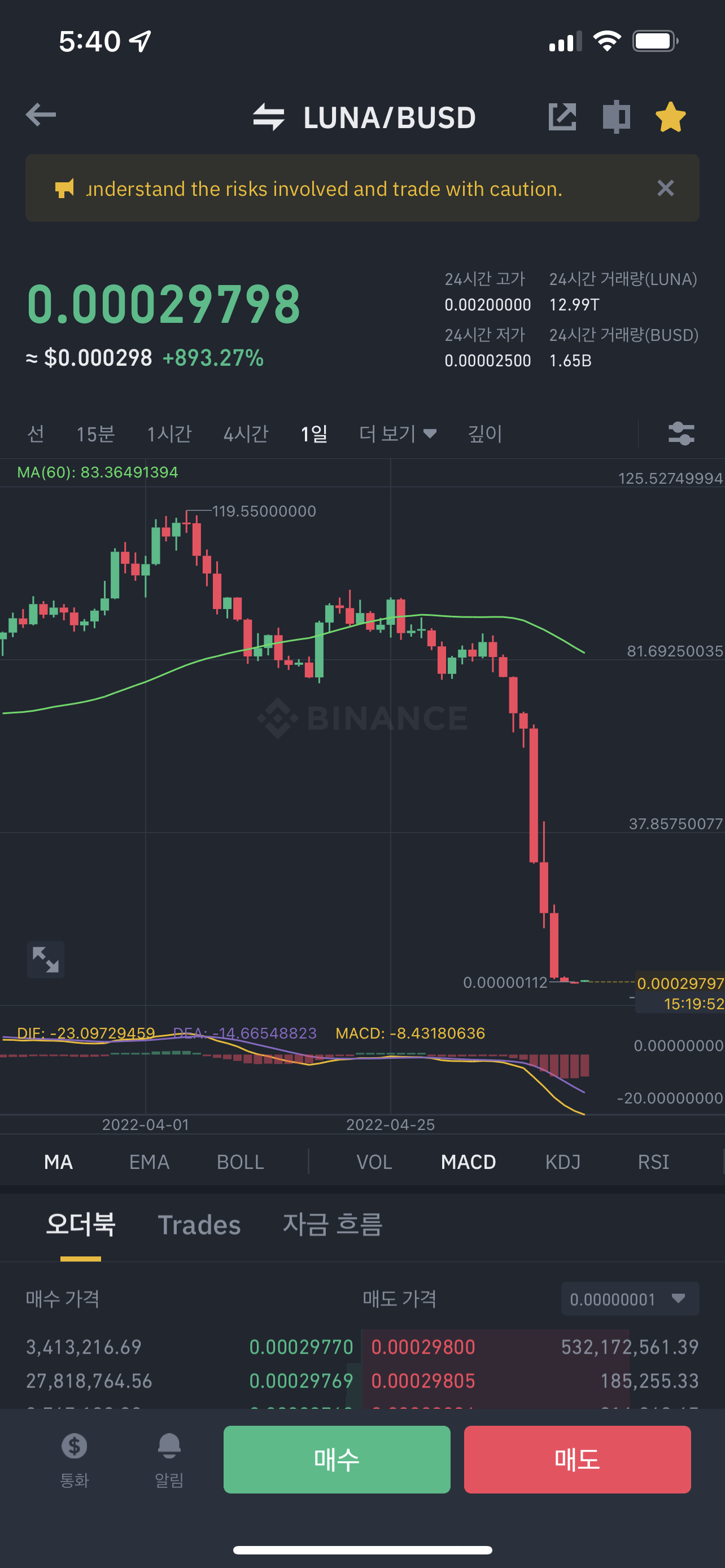The width and height of the screenshot is (725, 1568).
Task: Tap the 0.00029797 current price tag
Action: click(680, 983)
